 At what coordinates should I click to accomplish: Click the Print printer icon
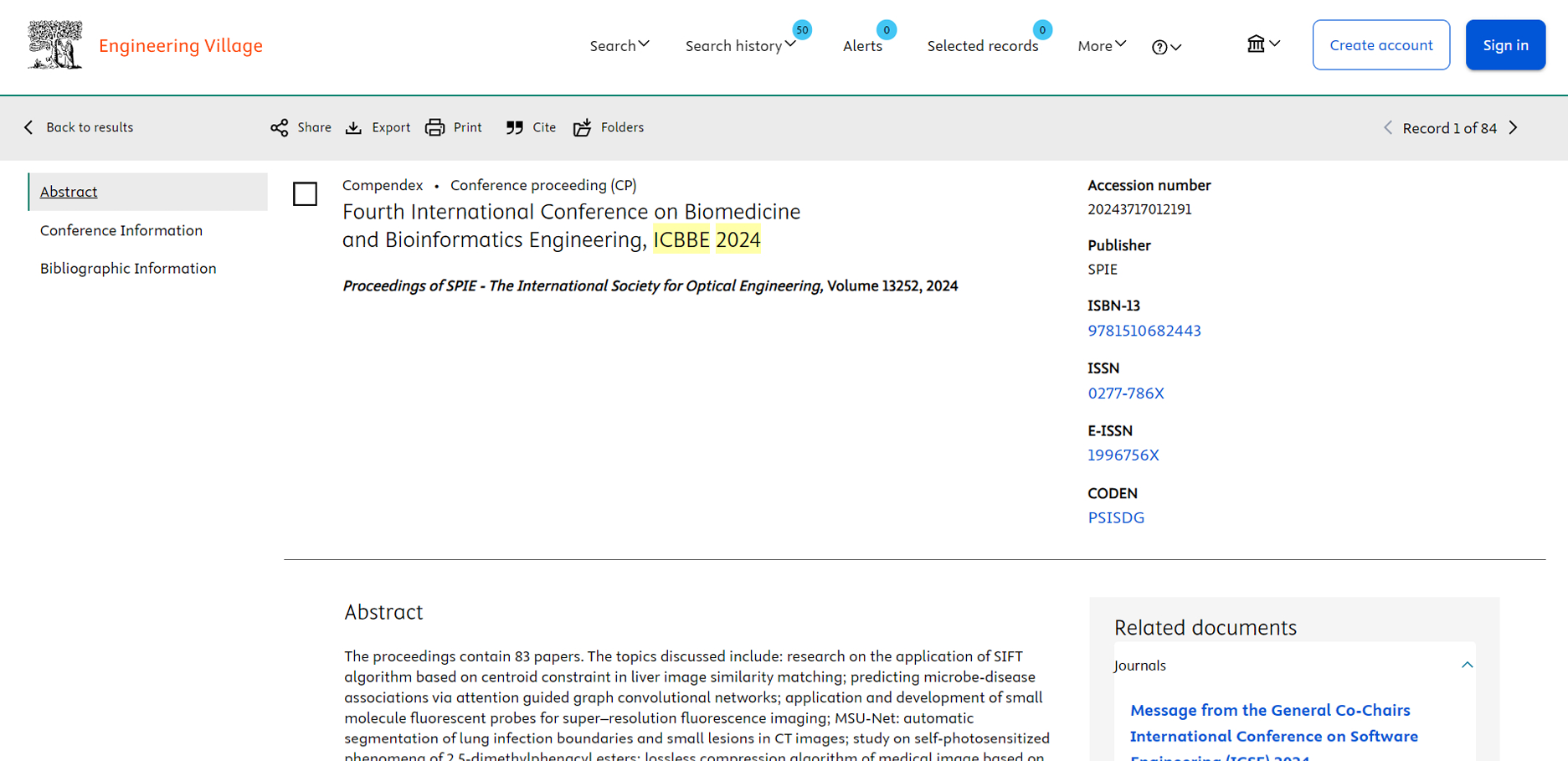[x=434, y=127]
